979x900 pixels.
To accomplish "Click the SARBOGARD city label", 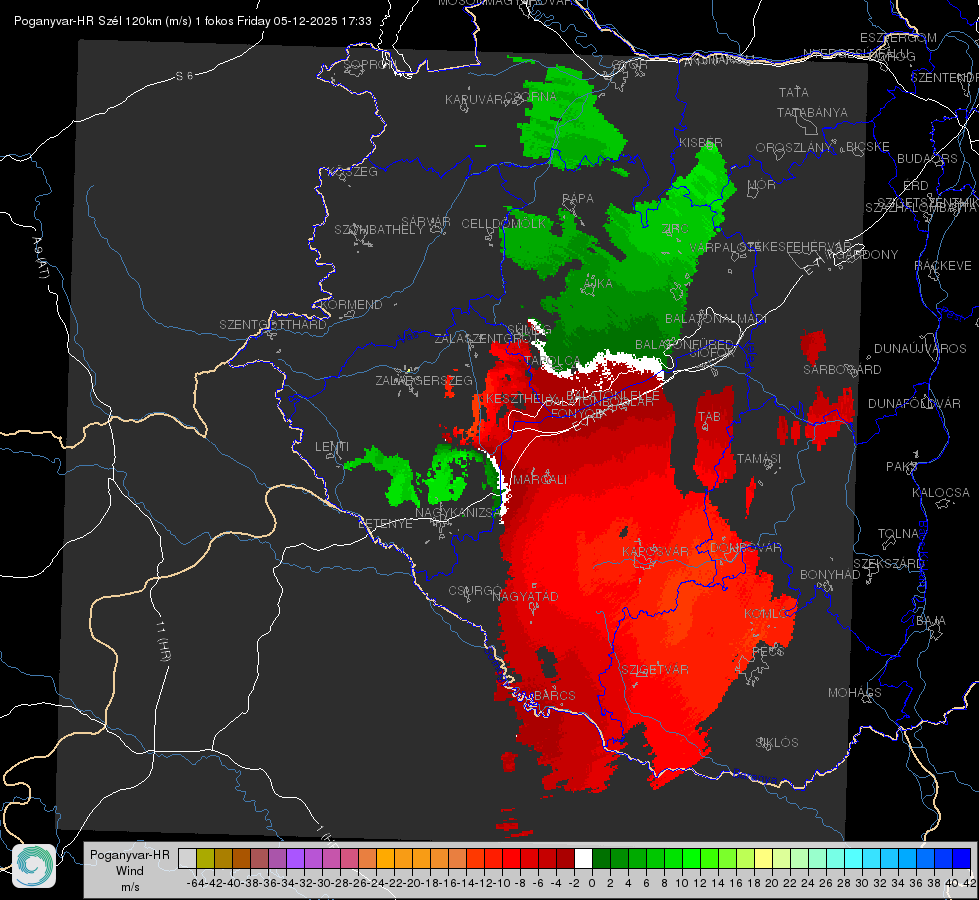I will pos(842,370).
